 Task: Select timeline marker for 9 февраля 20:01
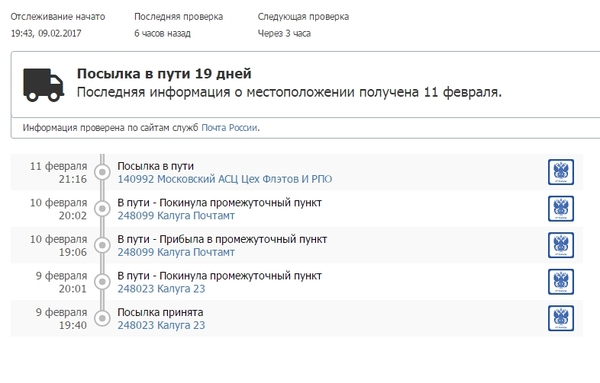(x=102, y=282)
